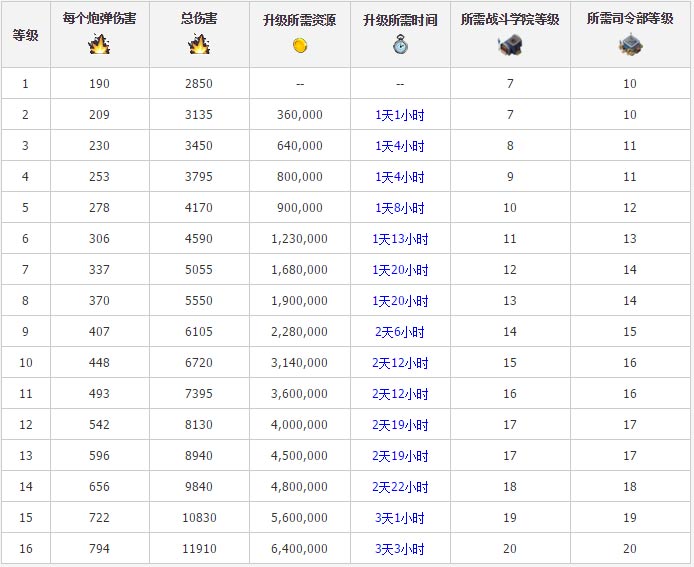Screen dimensions: 694x567
Task: Click the stopwatch icon under 升级所需时间
Action: (x=400, y=44)
